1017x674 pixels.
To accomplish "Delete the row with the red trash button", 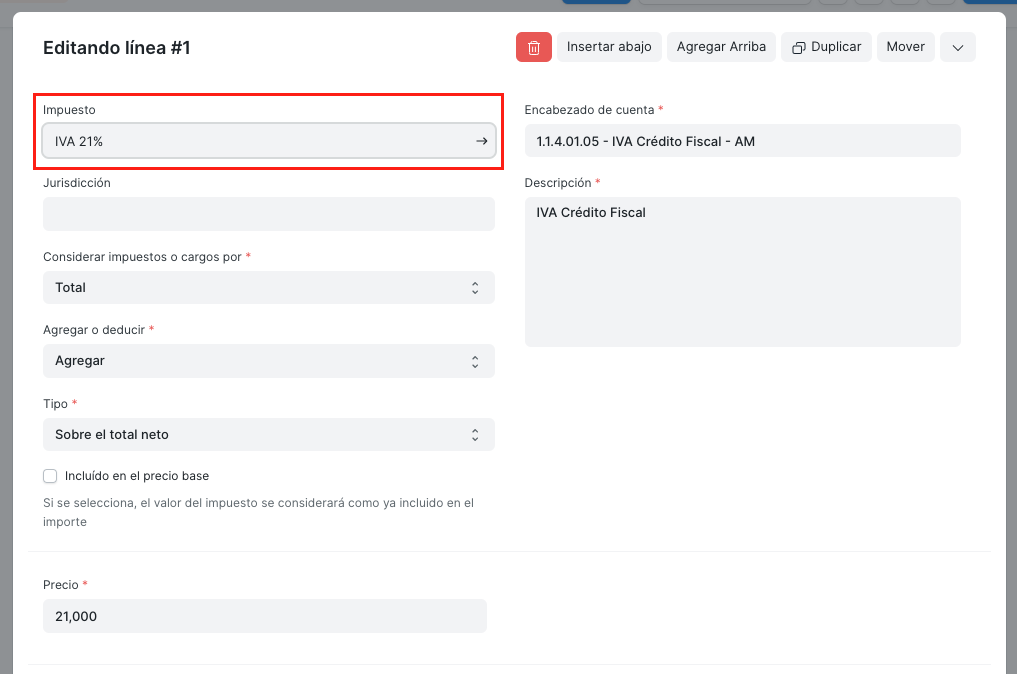I will (x=533, y=47).
